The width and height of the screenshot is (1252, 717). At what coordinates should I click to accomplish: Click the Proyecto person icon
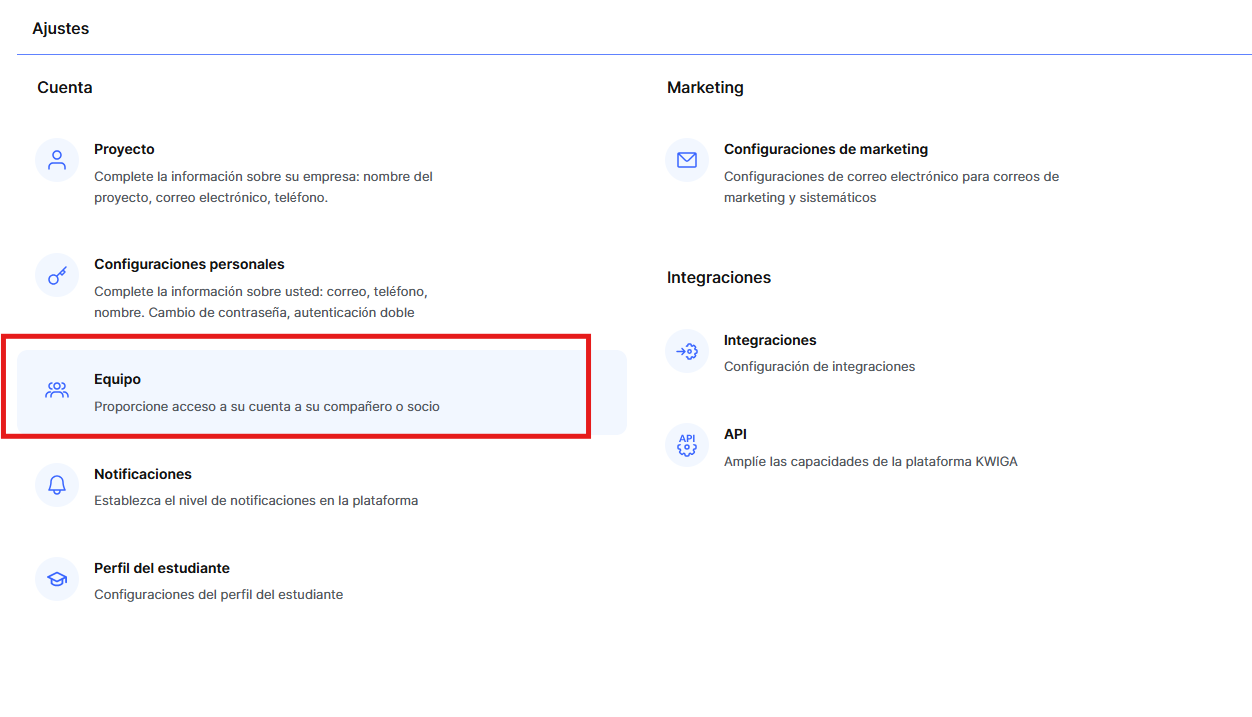click(57, 160)
